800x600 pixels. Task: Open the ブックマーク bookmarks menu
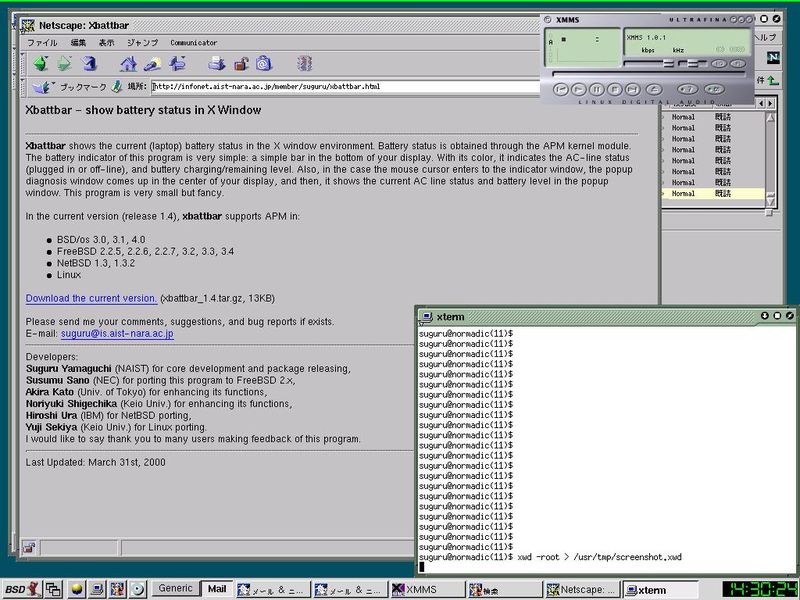pyautogui.click(x=69, y=87)
